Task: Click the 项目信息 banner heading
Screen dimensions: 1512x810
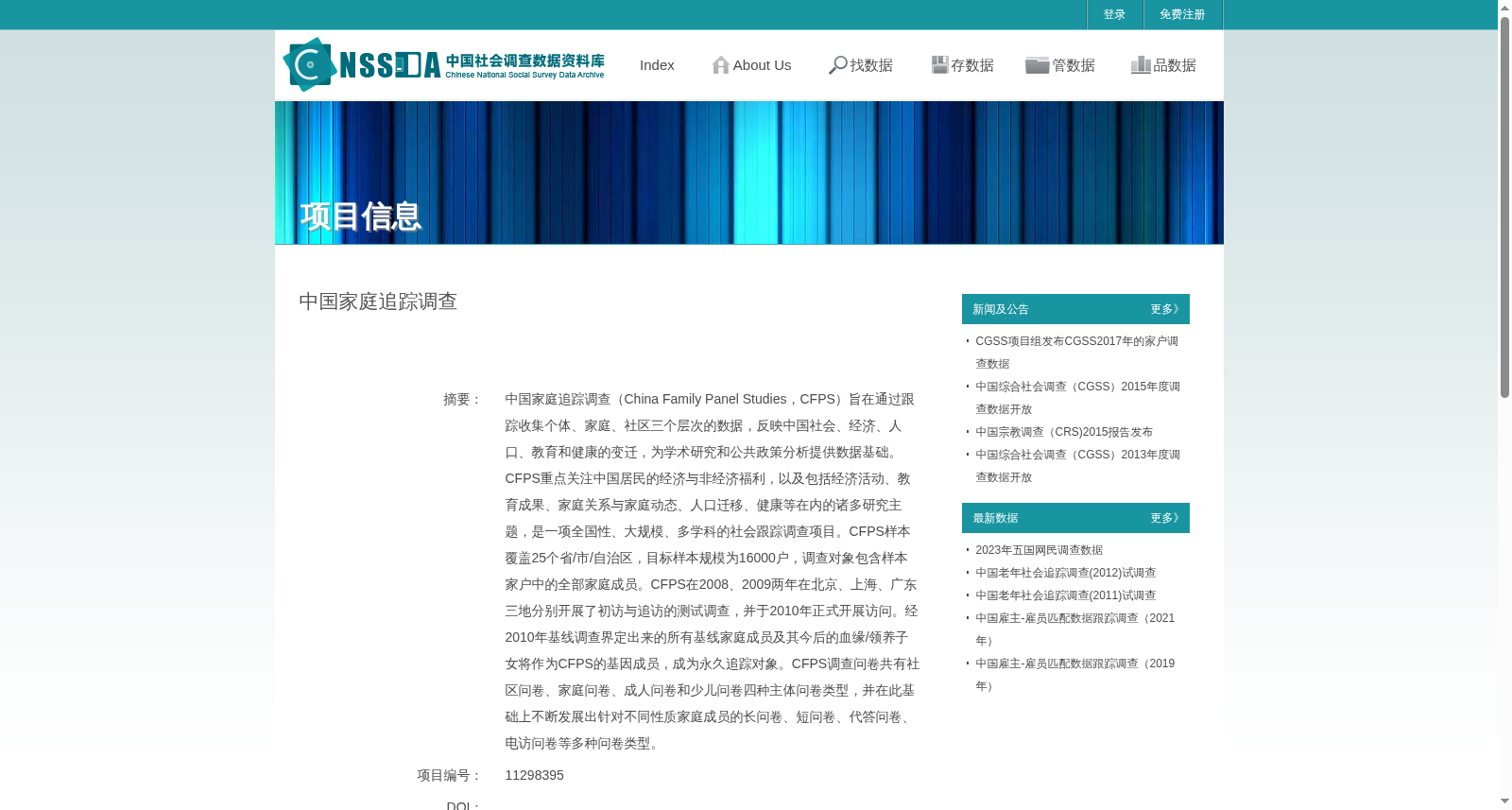Action: (361, 216)
